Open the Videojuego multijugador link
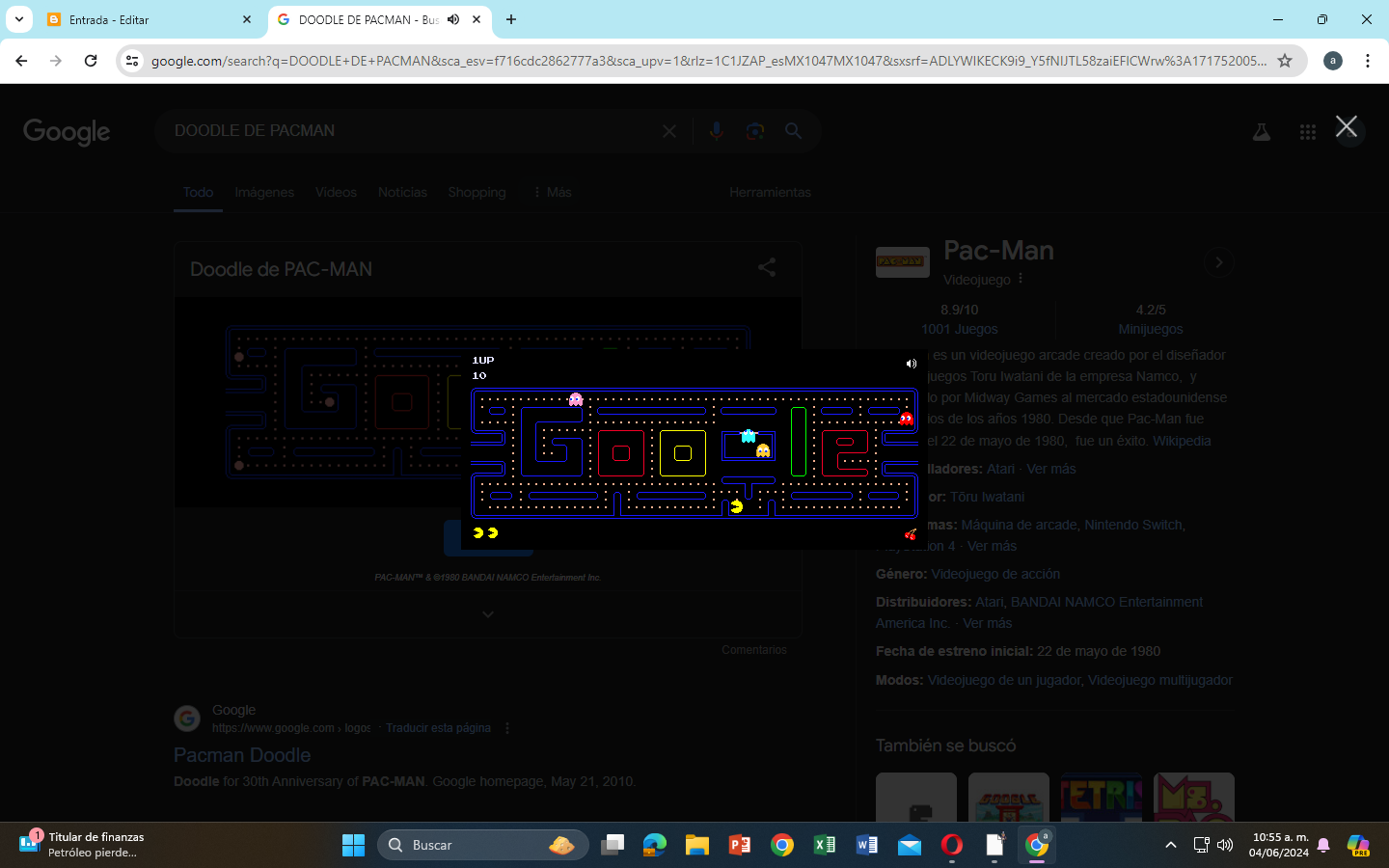This screenshot has width=1389, height=868. pos(1160,680)
